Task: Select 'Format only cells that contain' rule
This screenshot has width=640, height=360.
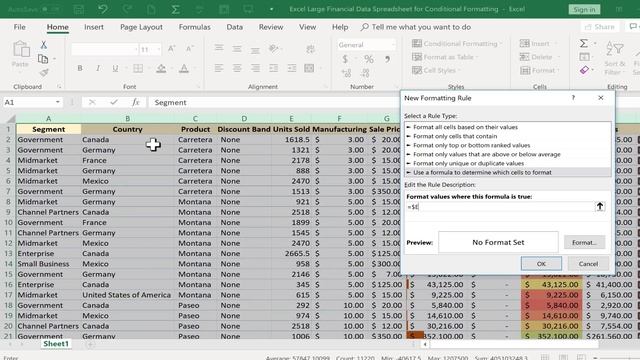Action: pyautogui.click(x=455, y=136)
